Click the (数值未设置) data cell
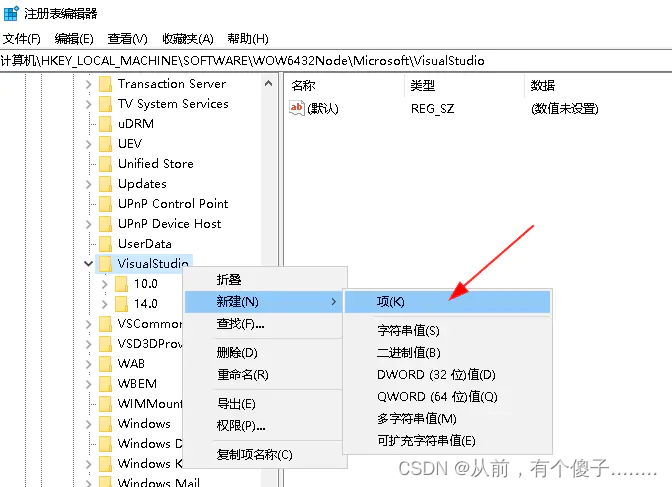The height and width of the screenshot is (487, 672). (x=564, y=109)
